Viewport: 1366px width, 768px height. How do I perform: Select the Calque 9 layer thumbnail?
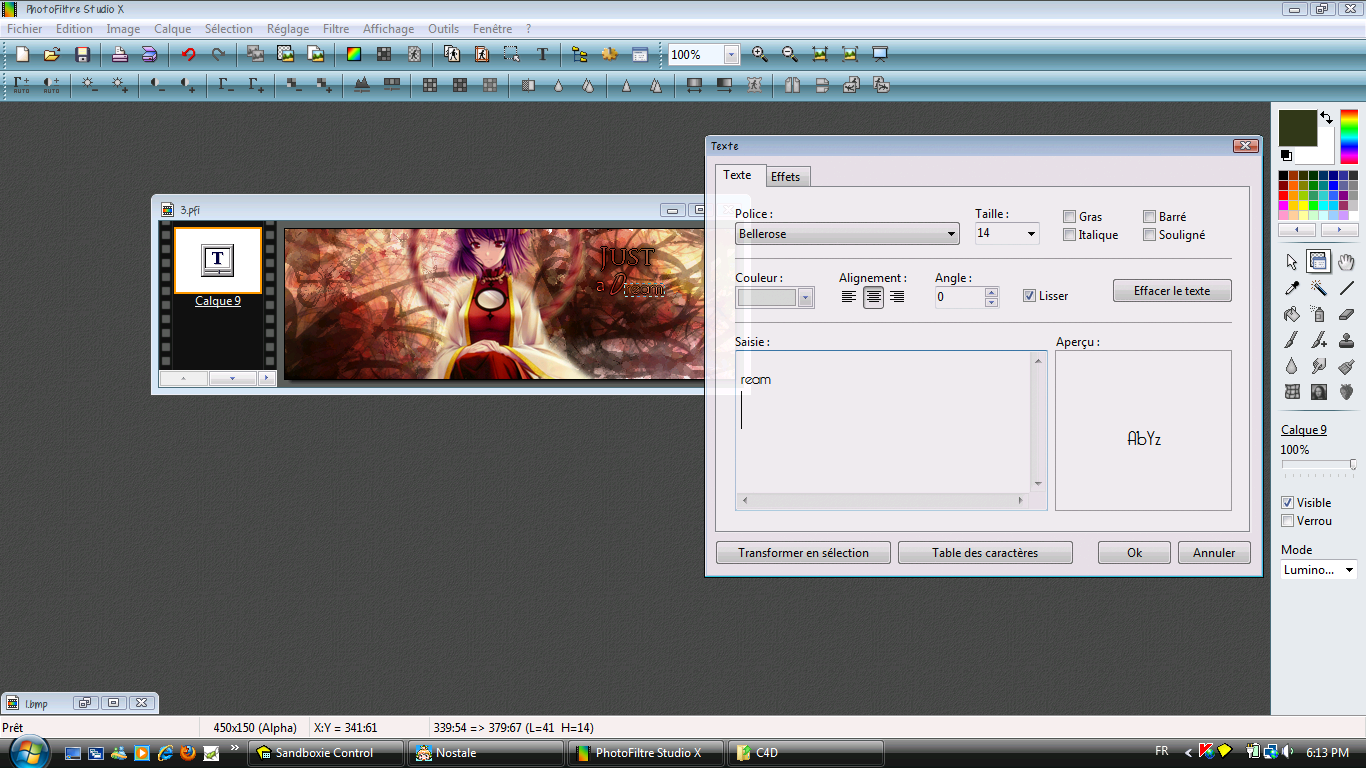218,260
